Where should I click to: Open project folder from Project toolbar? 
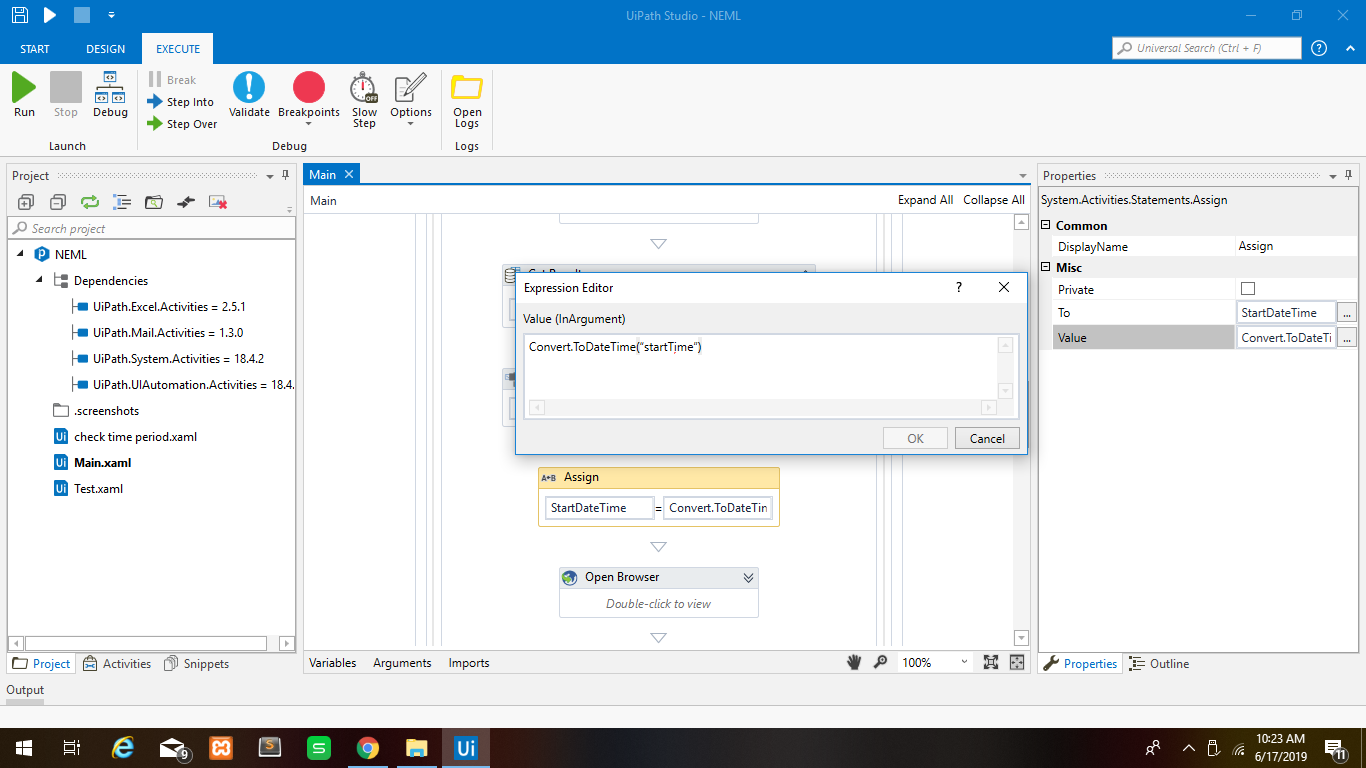click(154, 202)
